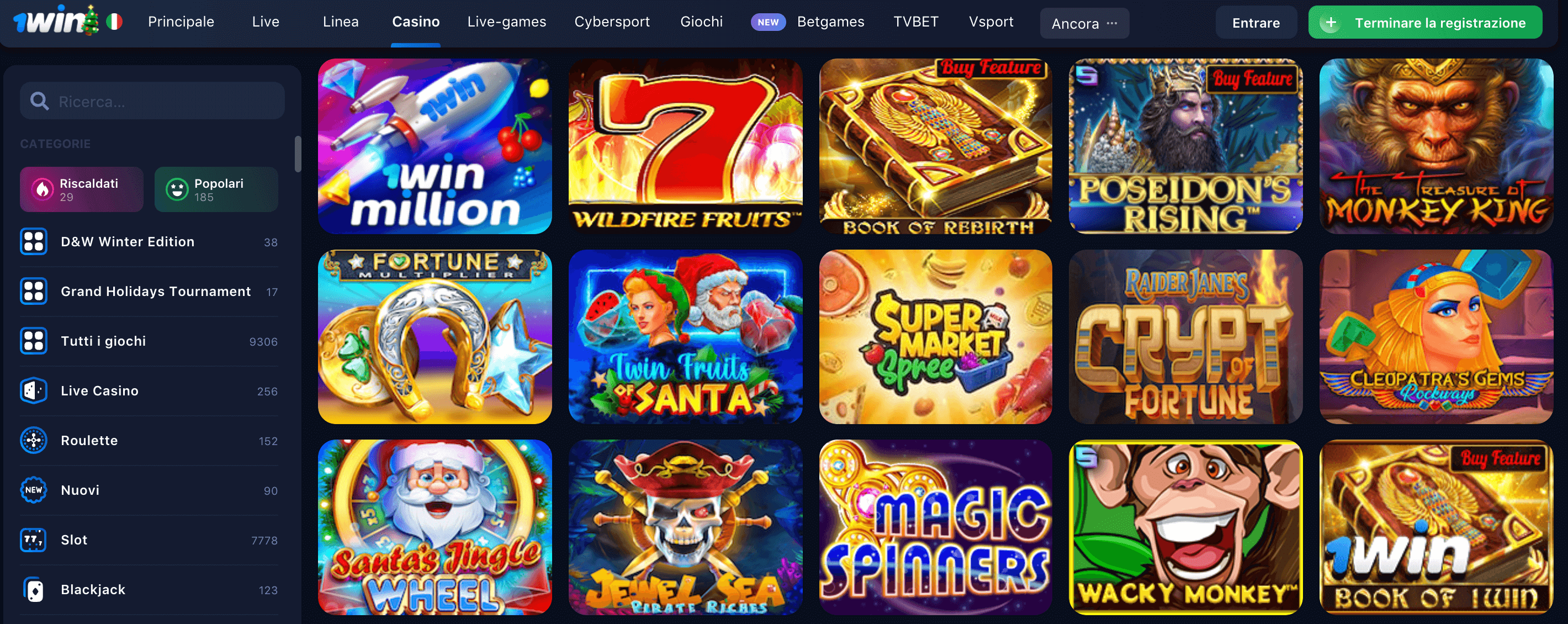
Task: Expand the Ancora more menu
Action: click(1084, 23)
